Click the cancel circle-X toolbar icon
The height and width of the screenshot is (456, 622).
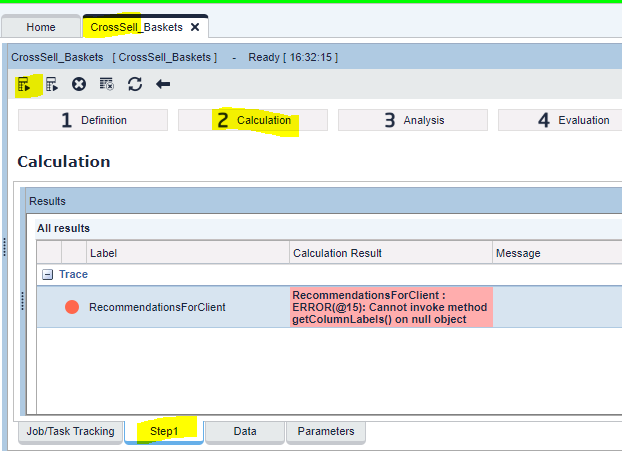[x=79, y=85]
